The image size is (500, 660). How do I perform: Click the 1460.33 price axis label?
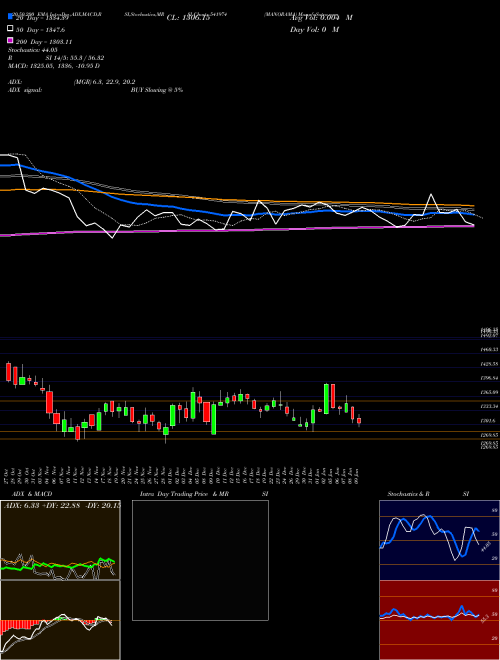coord(489,350)
